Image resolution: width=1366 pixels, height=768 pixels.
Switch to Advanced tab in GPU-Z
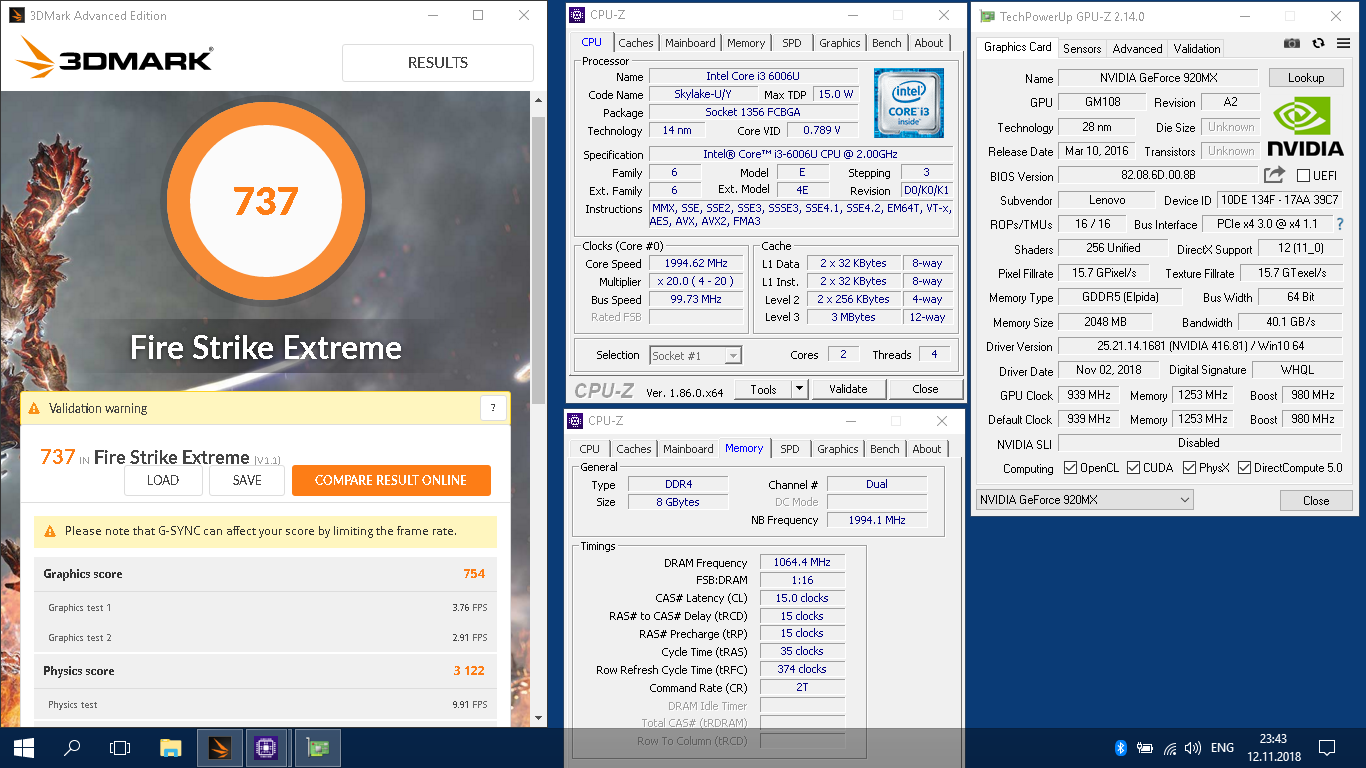pos(1138,48)
